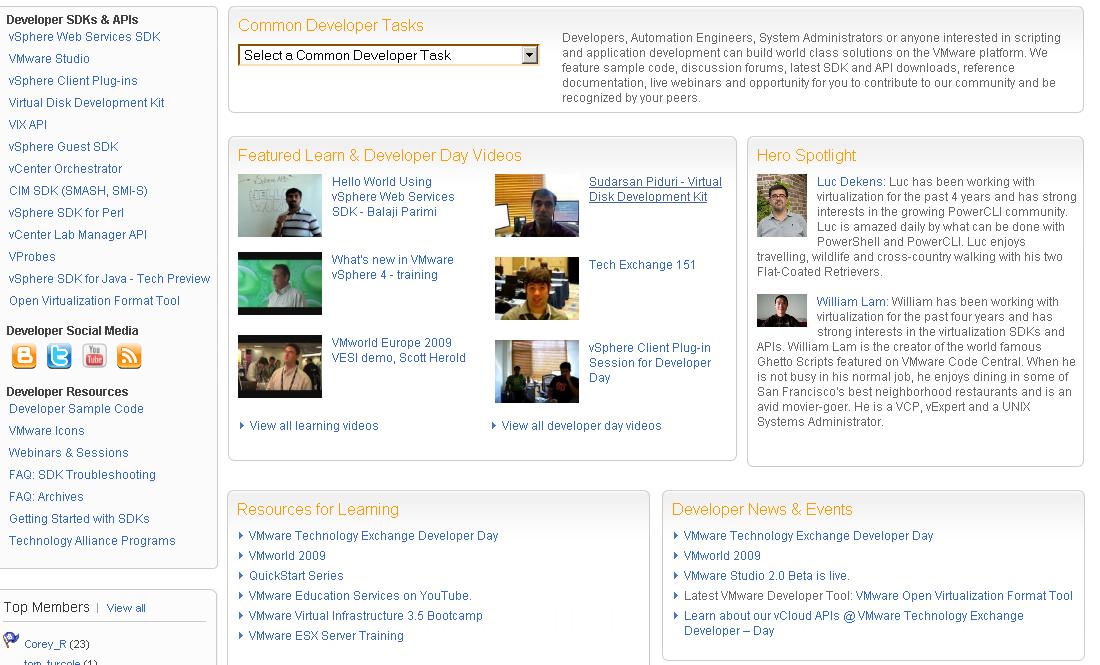Open Corey_R member profile link
This screenshot has width=1100, height=665.
(x=45, y=644)
